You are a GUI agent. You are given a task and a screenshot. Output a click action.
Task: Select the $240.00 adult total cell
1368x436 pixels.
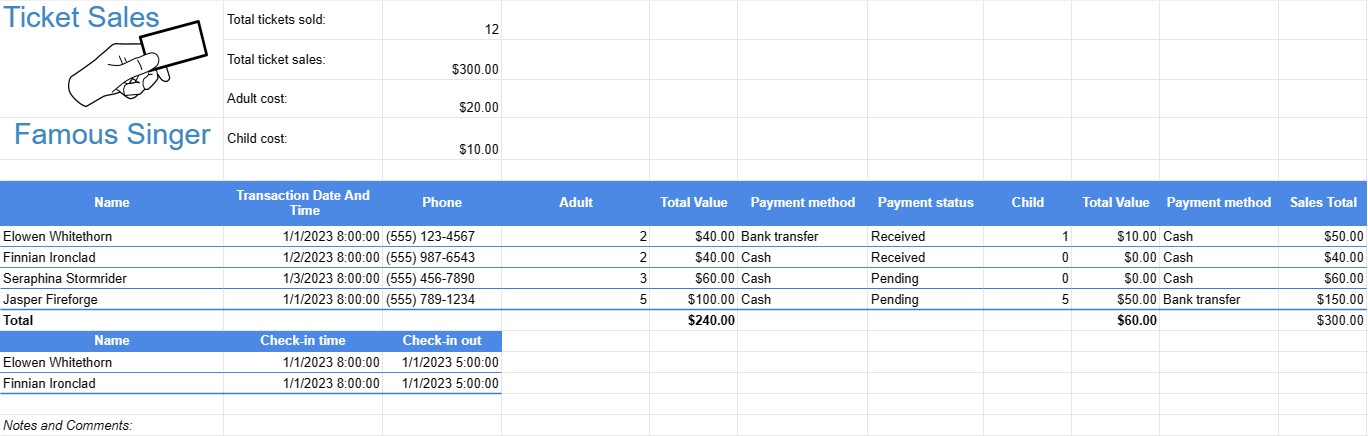coord(711,320)
